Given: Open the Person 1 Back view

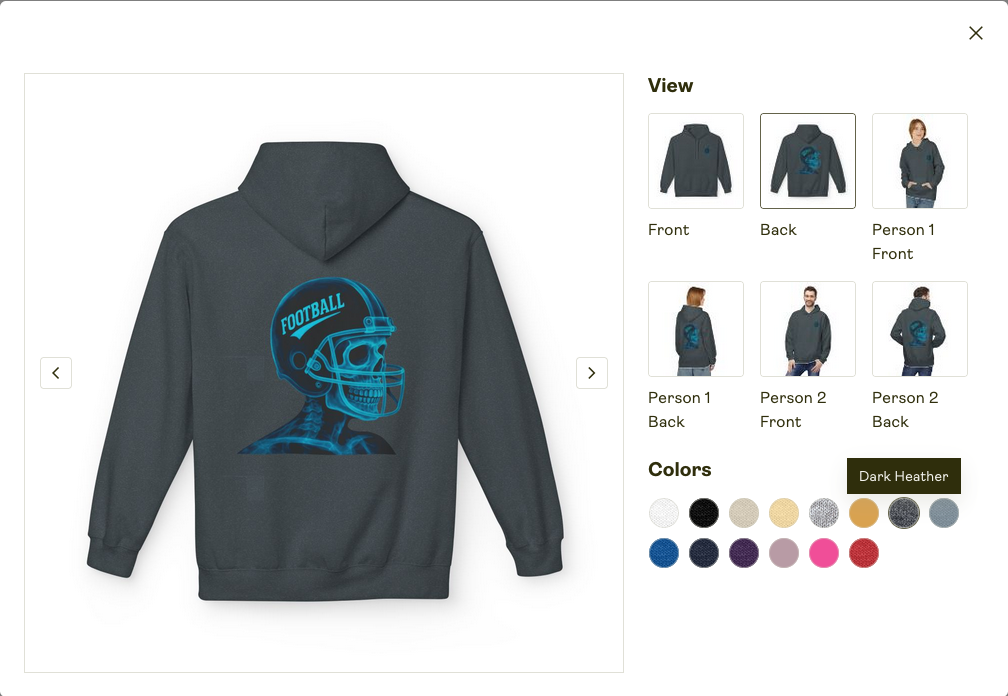Looking at the screenshot, I should [696, 328].
